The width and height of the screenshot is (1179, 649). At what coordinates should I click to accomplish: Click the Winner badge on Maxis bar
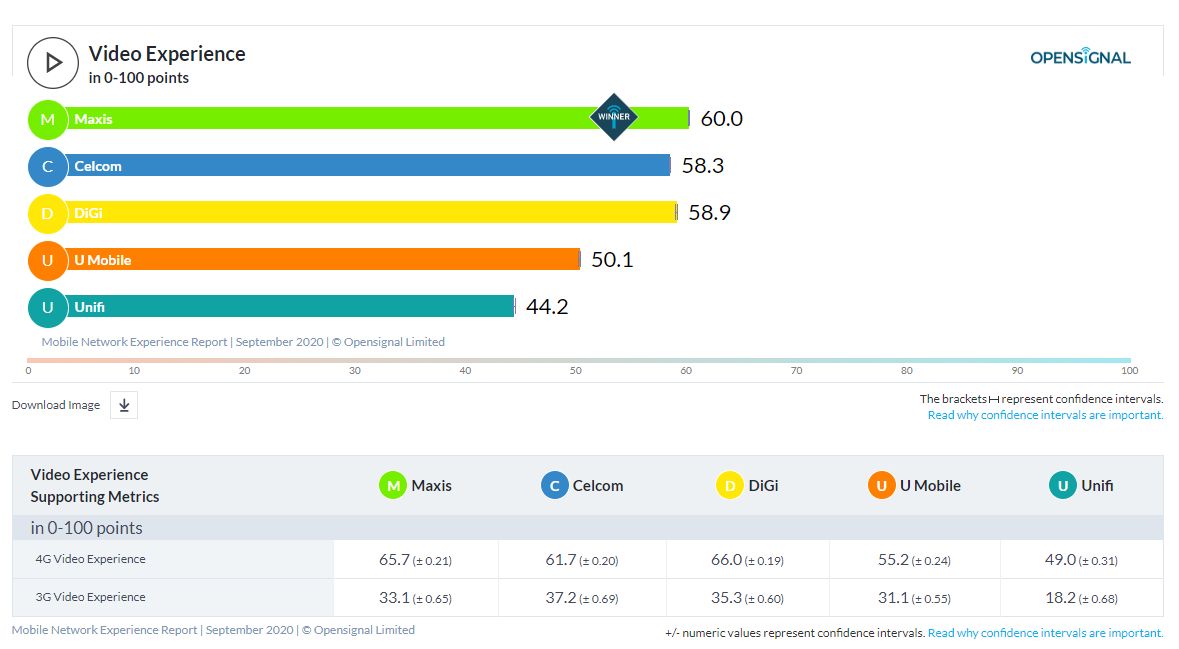click(613, 117)
